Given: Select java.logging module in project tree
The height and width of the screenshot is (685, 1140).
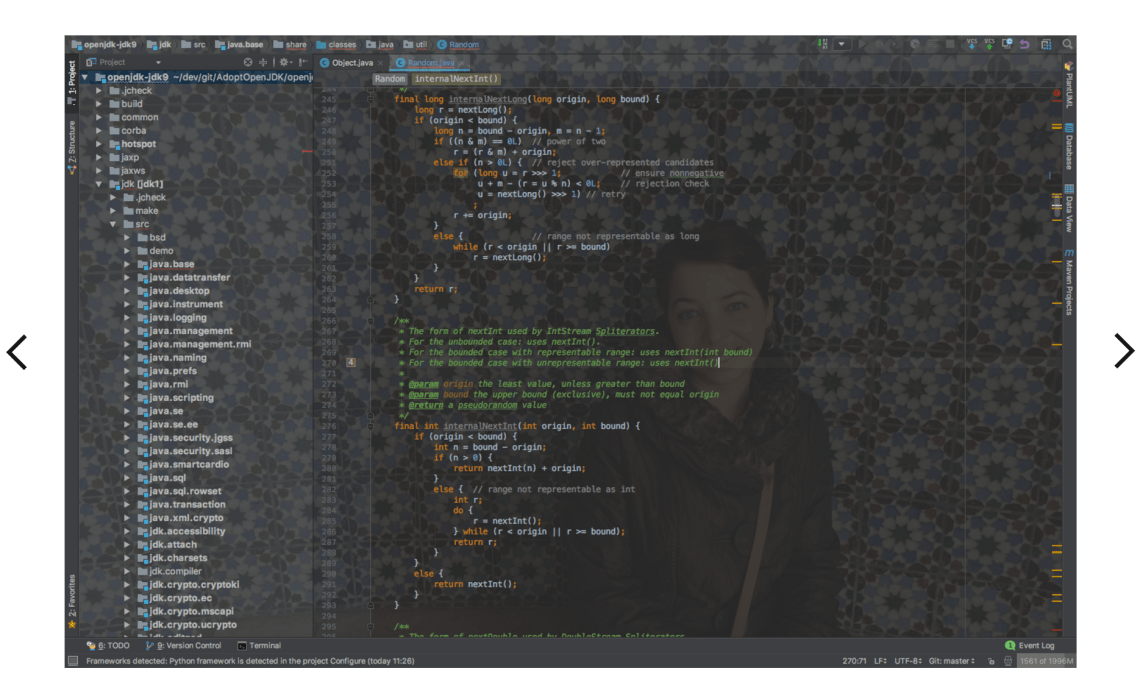Looking at the screenshot, I should tap(177, 318).
